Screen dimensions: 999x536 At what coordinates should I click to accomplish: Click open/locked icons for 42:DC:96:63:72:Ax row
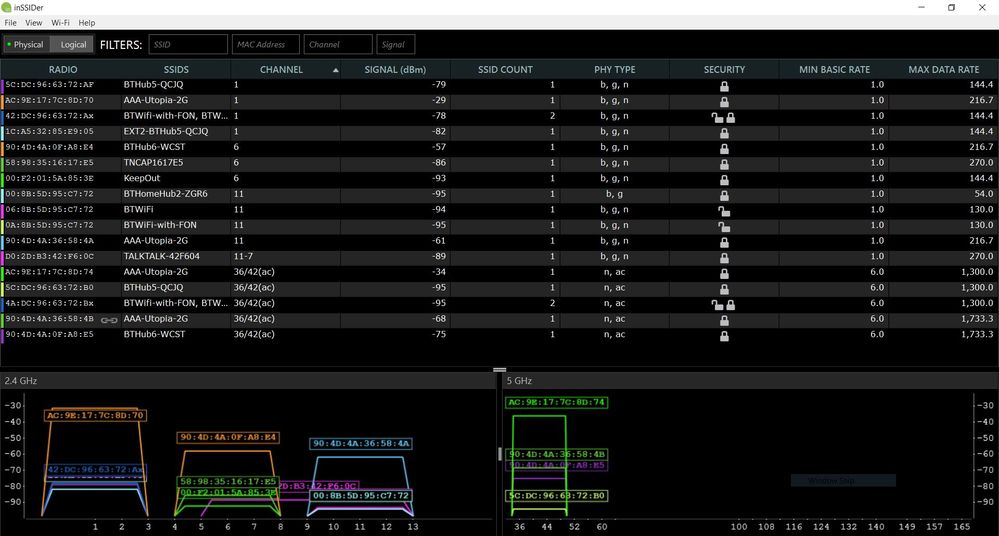[x=724, y=117]
